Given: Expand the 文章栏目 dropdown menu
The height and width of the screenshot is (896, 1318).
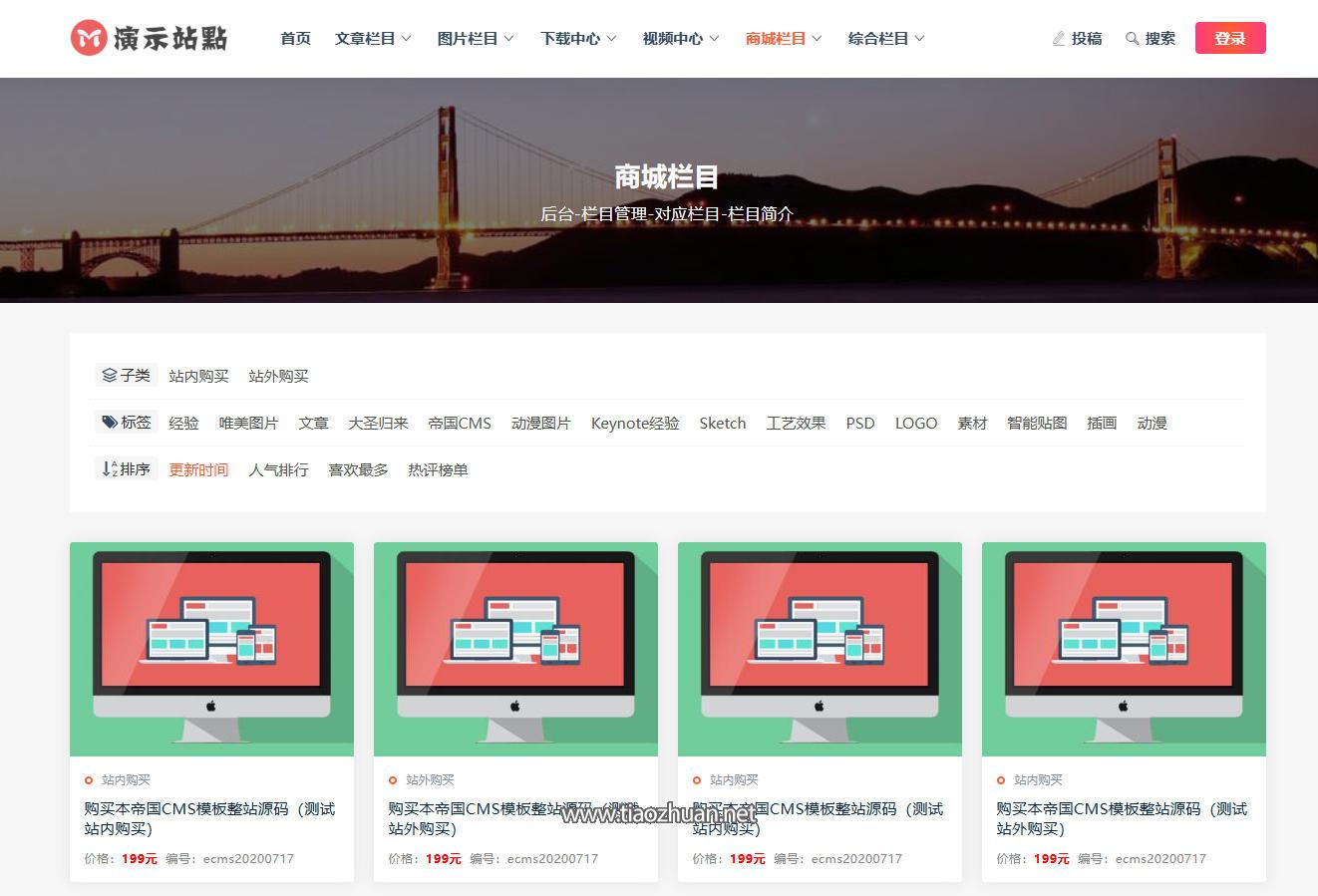Looking at the screenshot, I should pos(373,39).
